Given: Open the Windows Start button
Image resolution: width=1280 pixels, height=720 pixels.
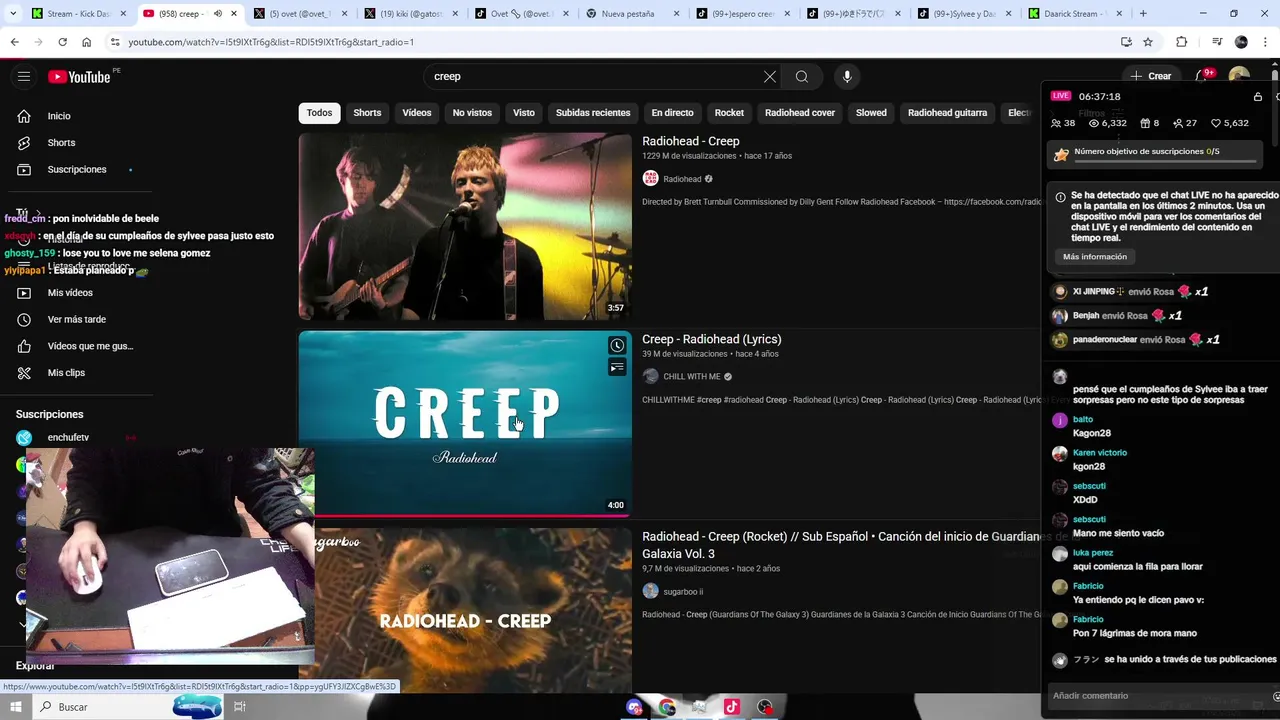Looking at the screenshot, I should (x=16, y=707).
